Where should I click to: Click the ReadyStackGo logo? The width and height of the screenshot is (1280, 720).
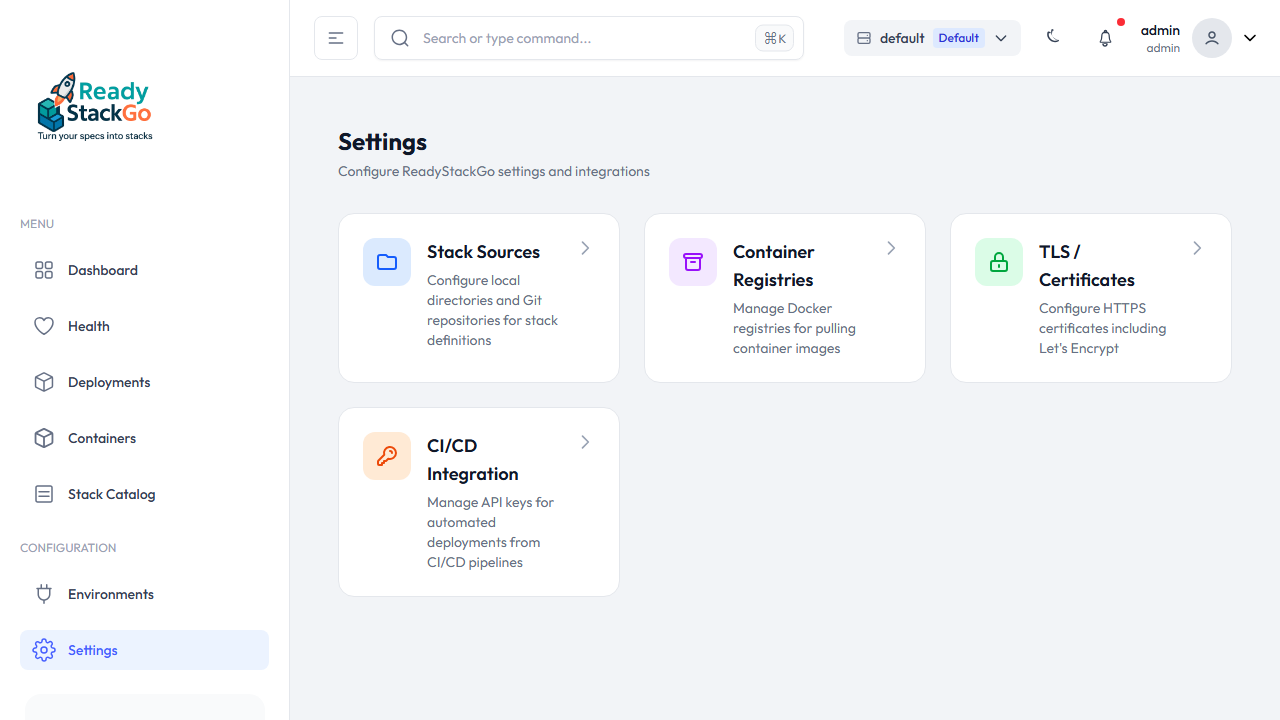[x=94, y=105]
